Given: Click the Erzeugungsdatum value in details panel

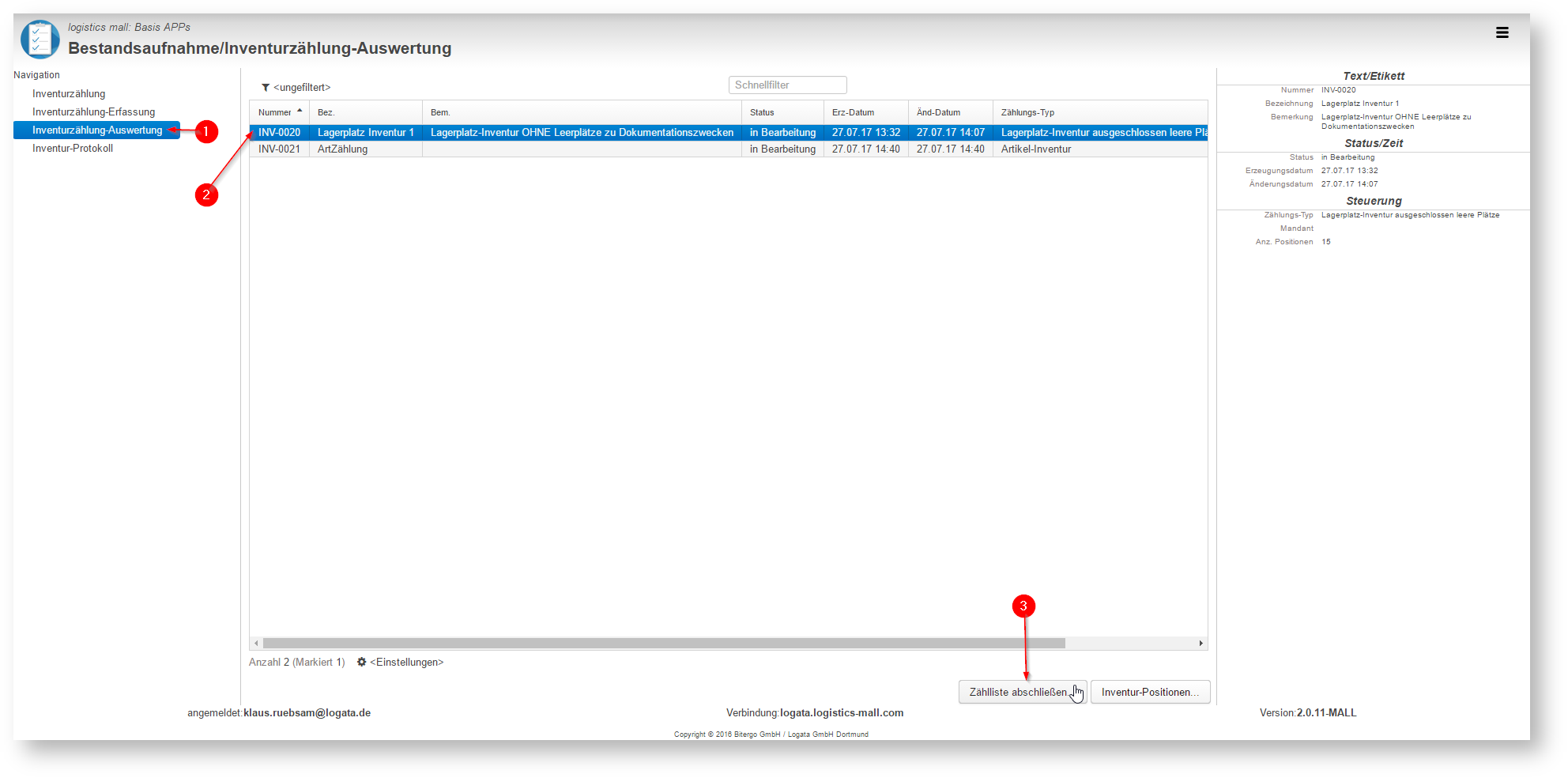Looking at the screenshot, I should (1349, 171).
